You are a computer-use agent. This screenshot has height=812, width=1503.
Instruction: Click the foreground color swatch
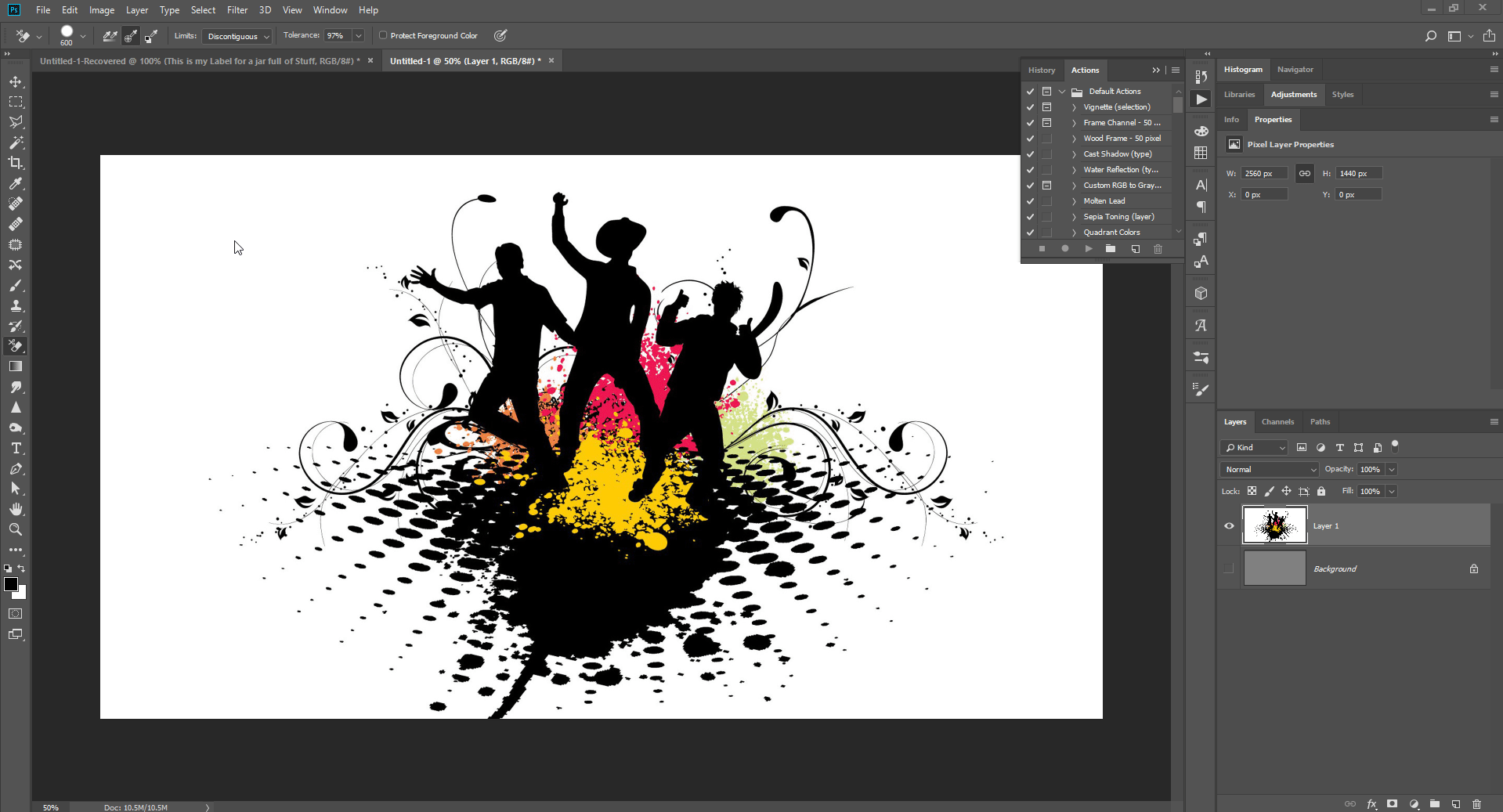point(12,584)
